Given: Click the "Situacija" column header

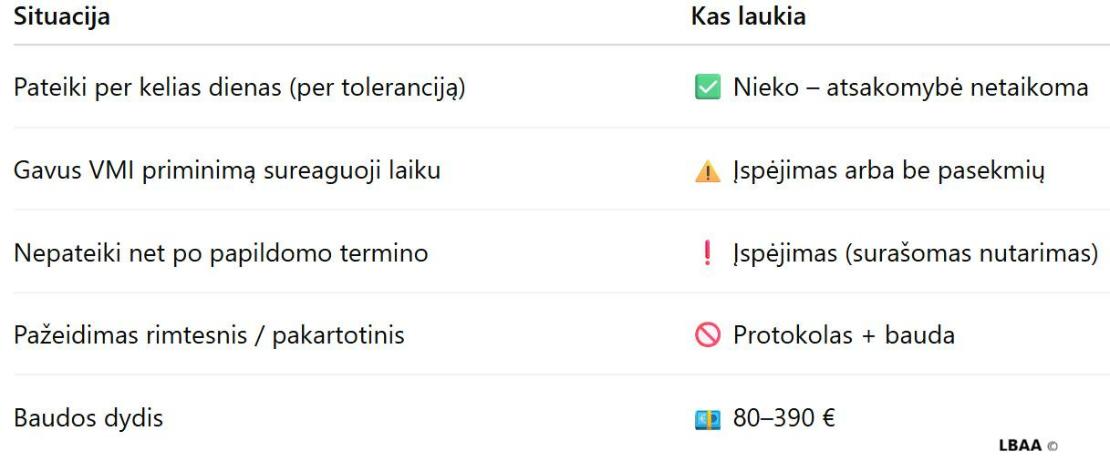Looking at the screenshot, I should 62,17.
